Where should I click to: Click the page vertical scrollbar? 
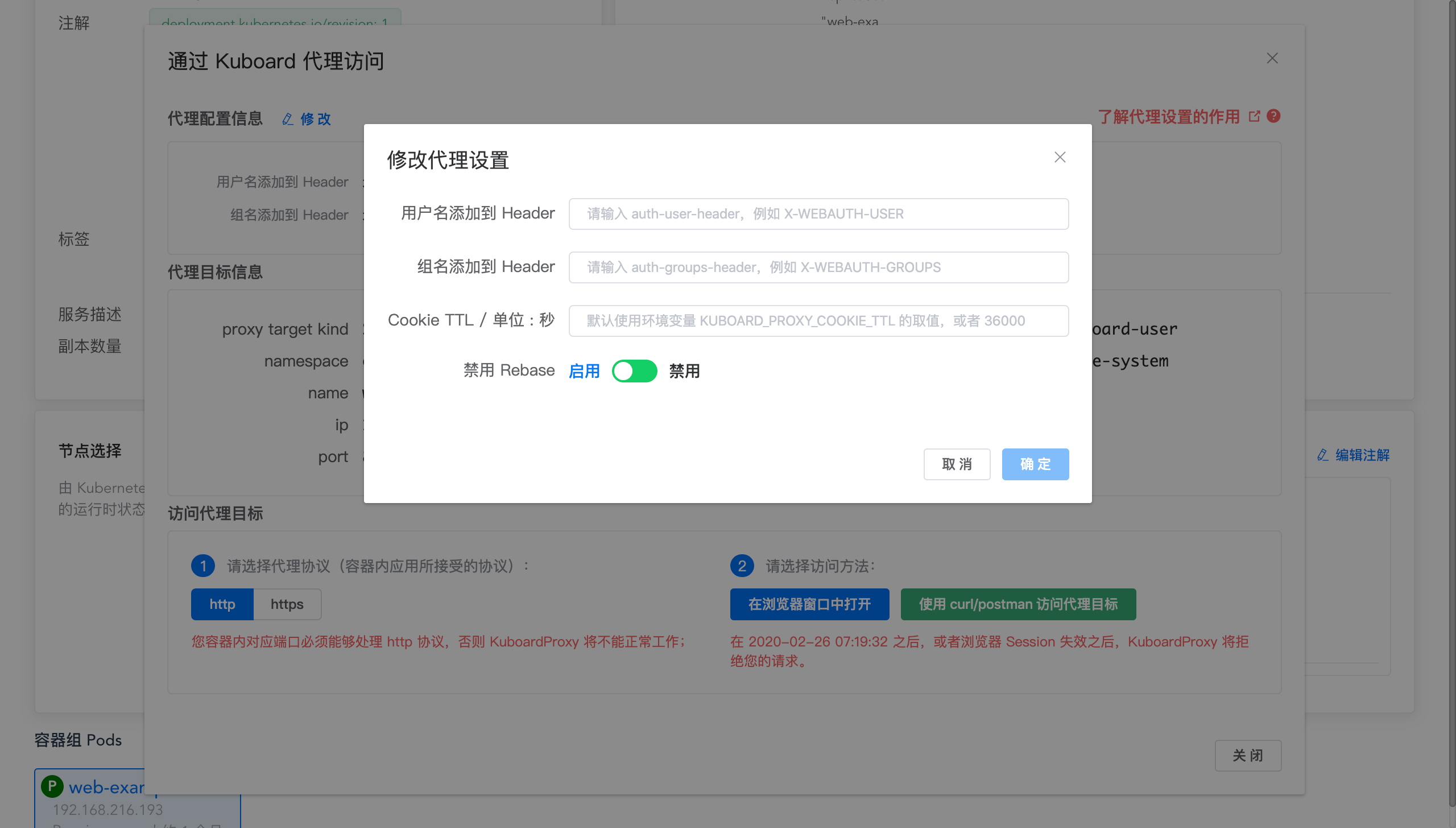1451,404
